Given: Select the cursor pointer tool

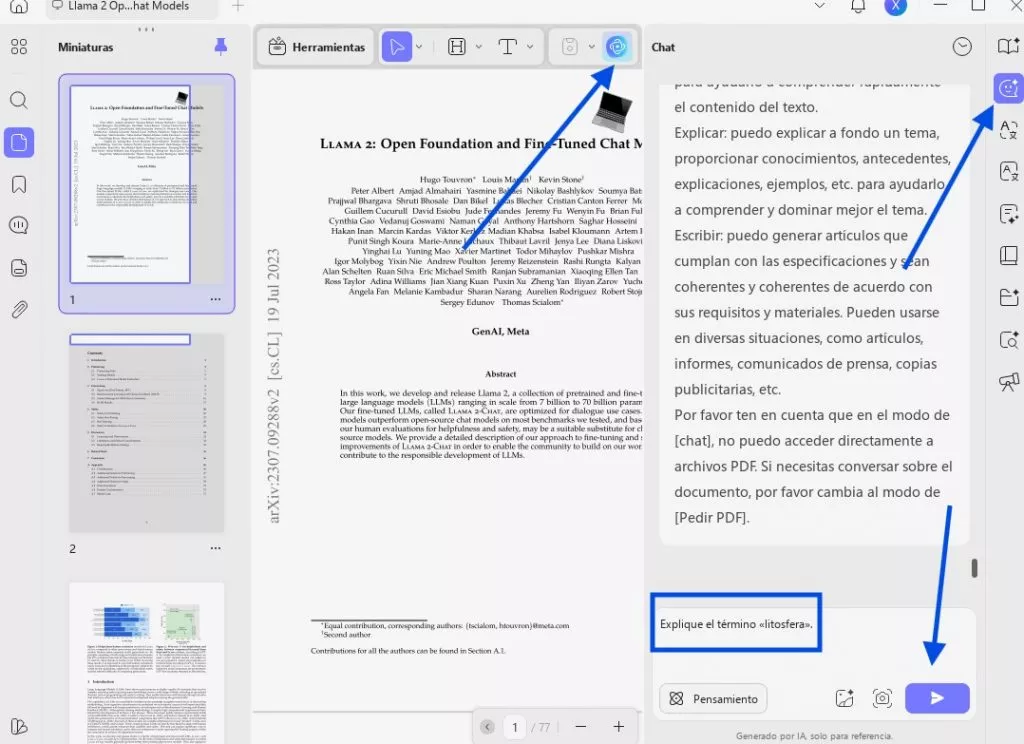Looking at the screenshot, I should pos(396,47).
